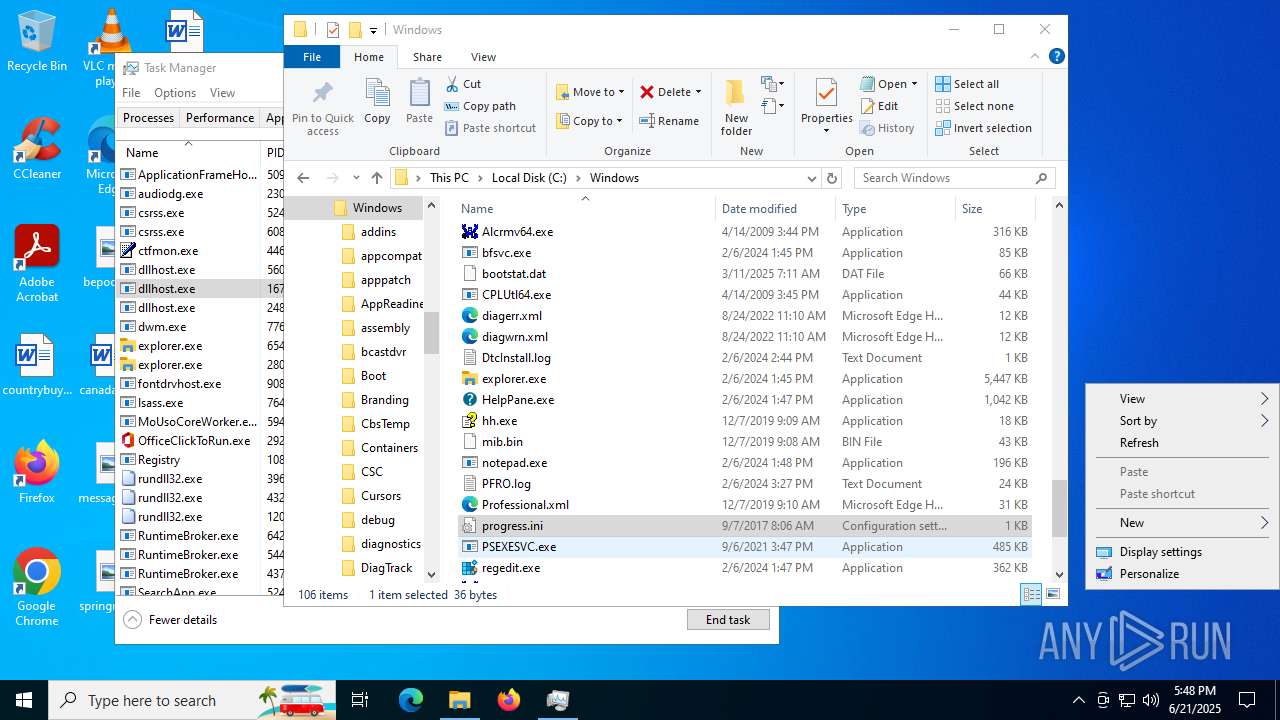Sort files by Date modified column
The image size is (1280, 720).
coord(775,209)
